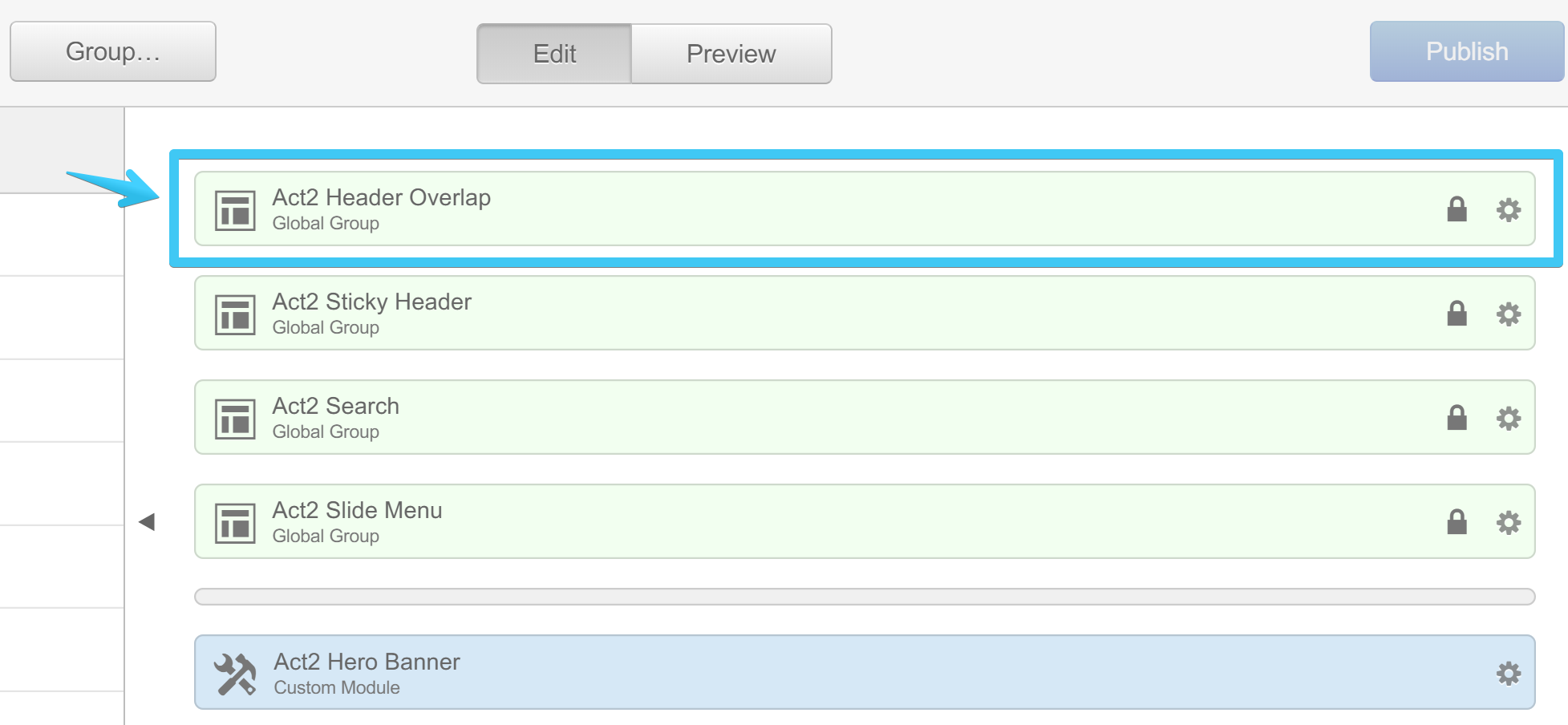Click layout icon of Act2 Search group
The image size is (1568, 725).
(235, 419)
